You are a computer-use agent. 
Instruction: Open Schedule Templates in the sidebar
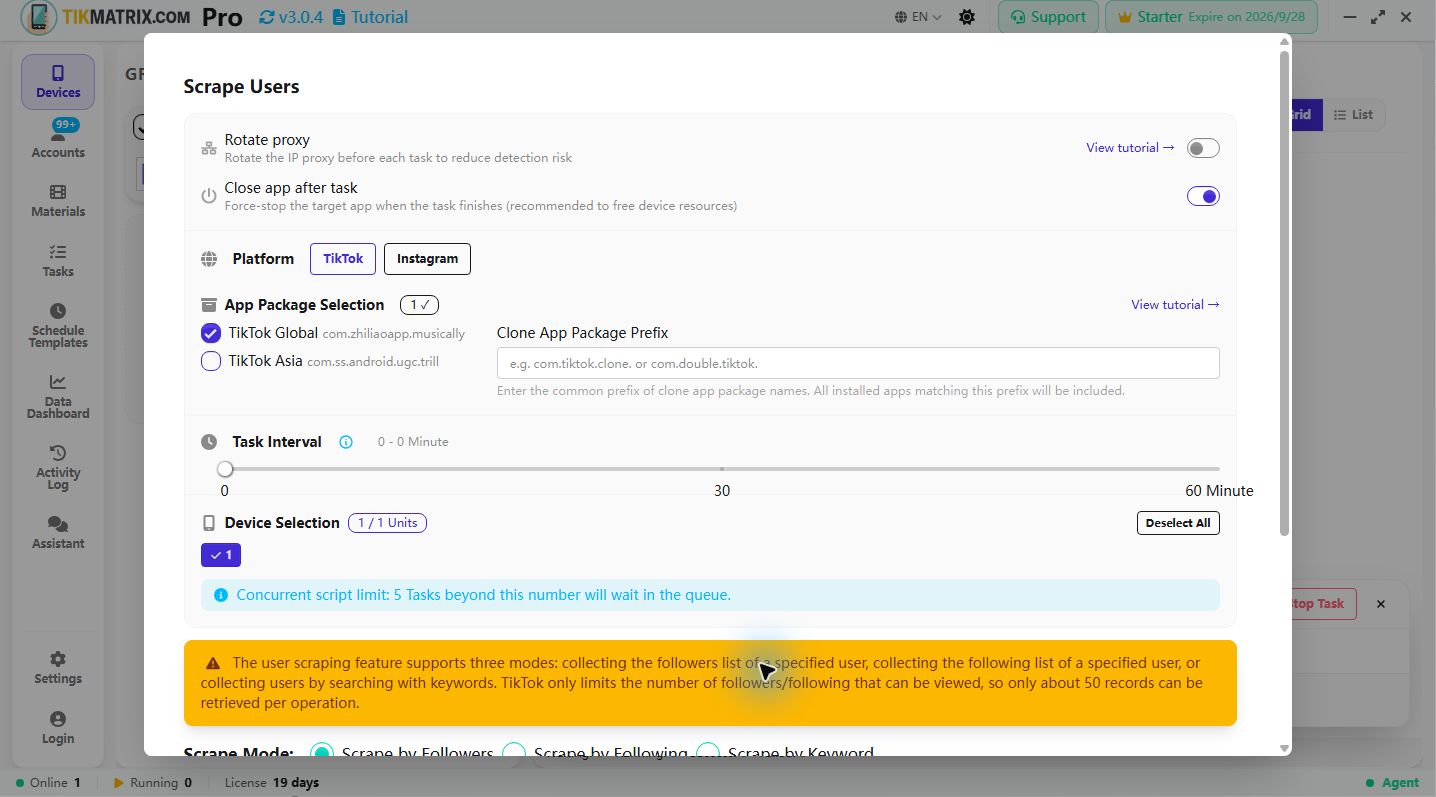58,325
